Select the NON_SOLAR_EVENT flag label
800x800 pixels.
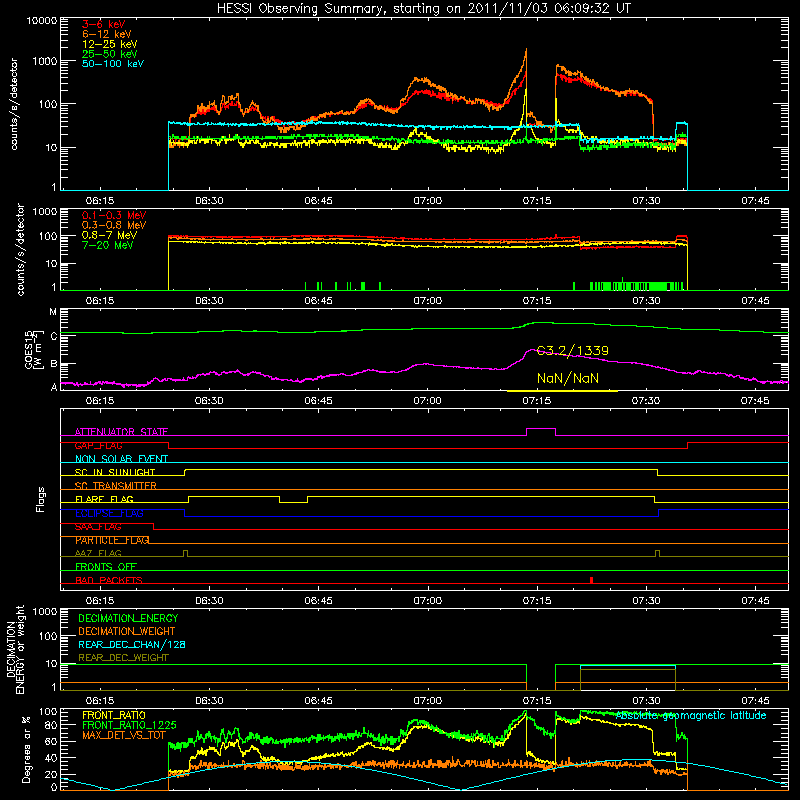tap(121, 459)
